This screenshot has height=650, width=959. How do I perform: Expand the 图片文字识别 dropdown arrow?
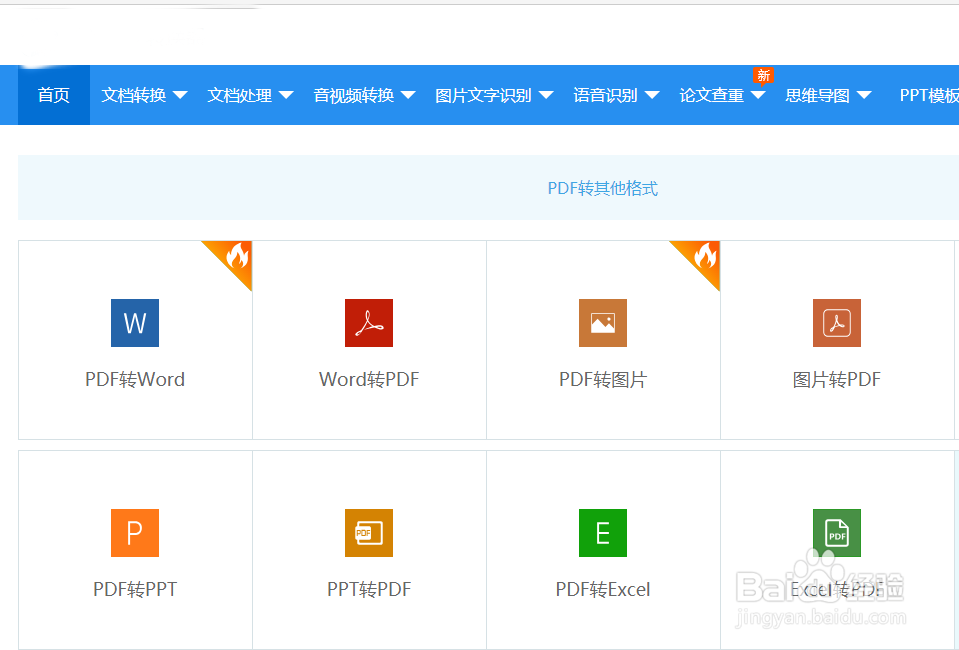coord(546,95)
